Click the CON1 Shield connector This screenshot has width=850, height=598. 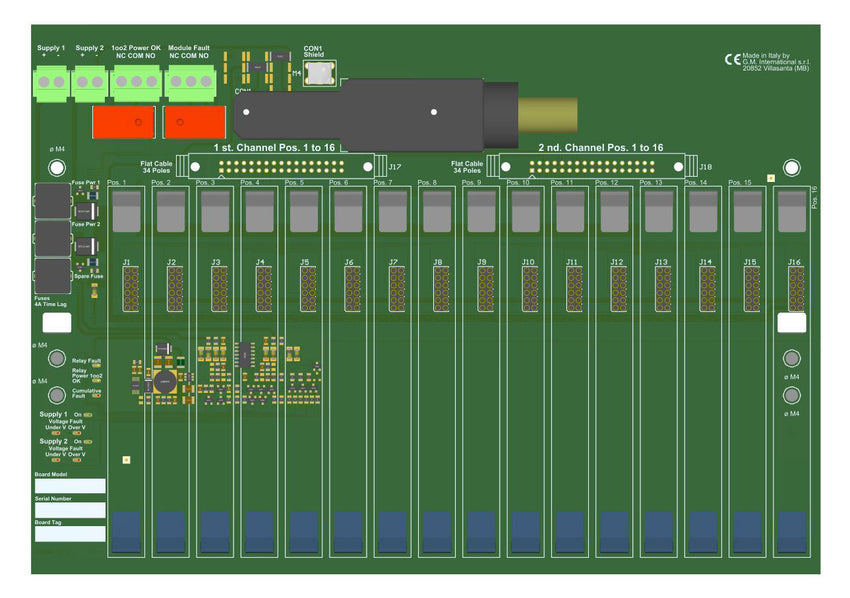point(318,72)
